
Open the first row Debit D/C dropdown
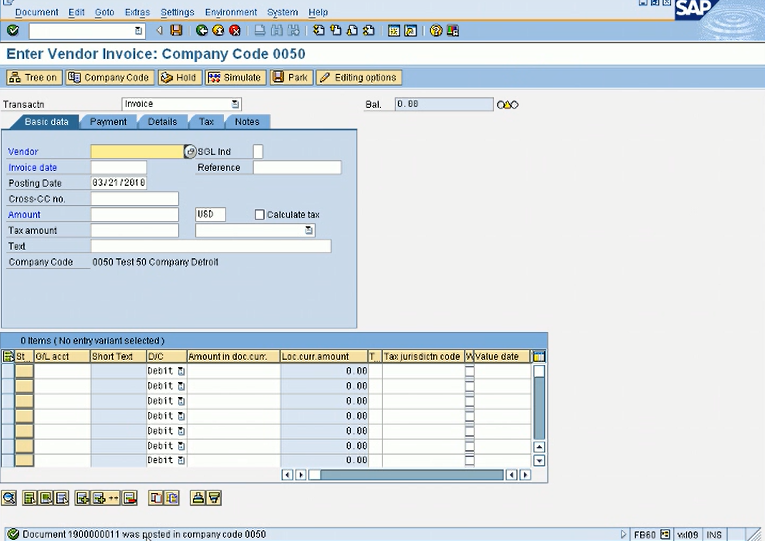click(x=181, y=371)
